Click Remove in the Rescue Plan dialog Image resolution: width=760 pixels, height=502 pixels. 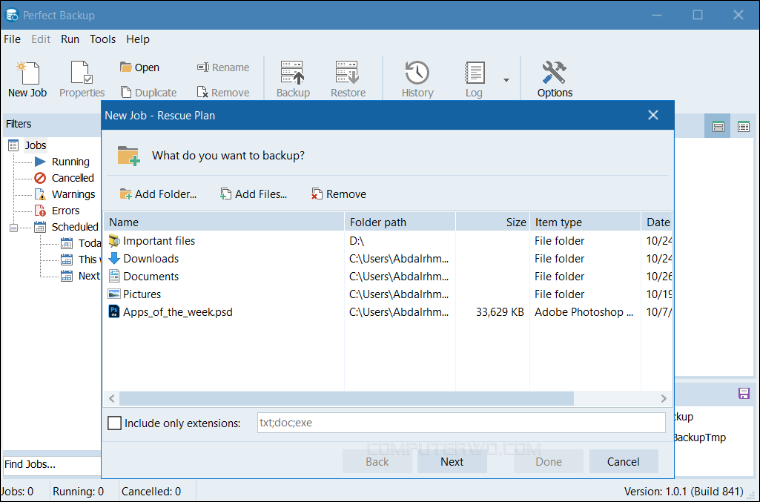pyautogui.click(x=338, y=194)
